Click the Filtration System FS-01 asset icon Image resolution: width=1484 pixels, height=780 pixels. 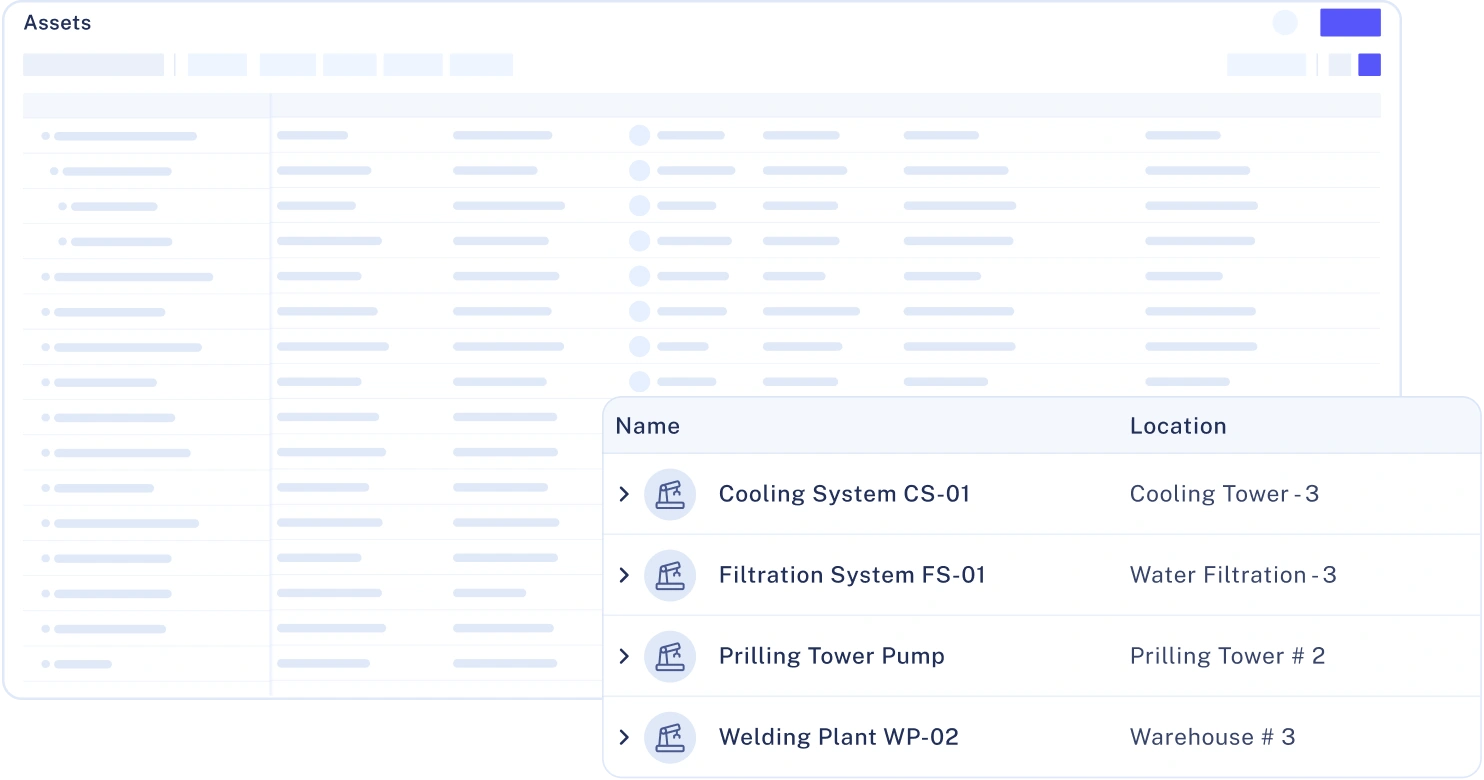click(670, 575)
